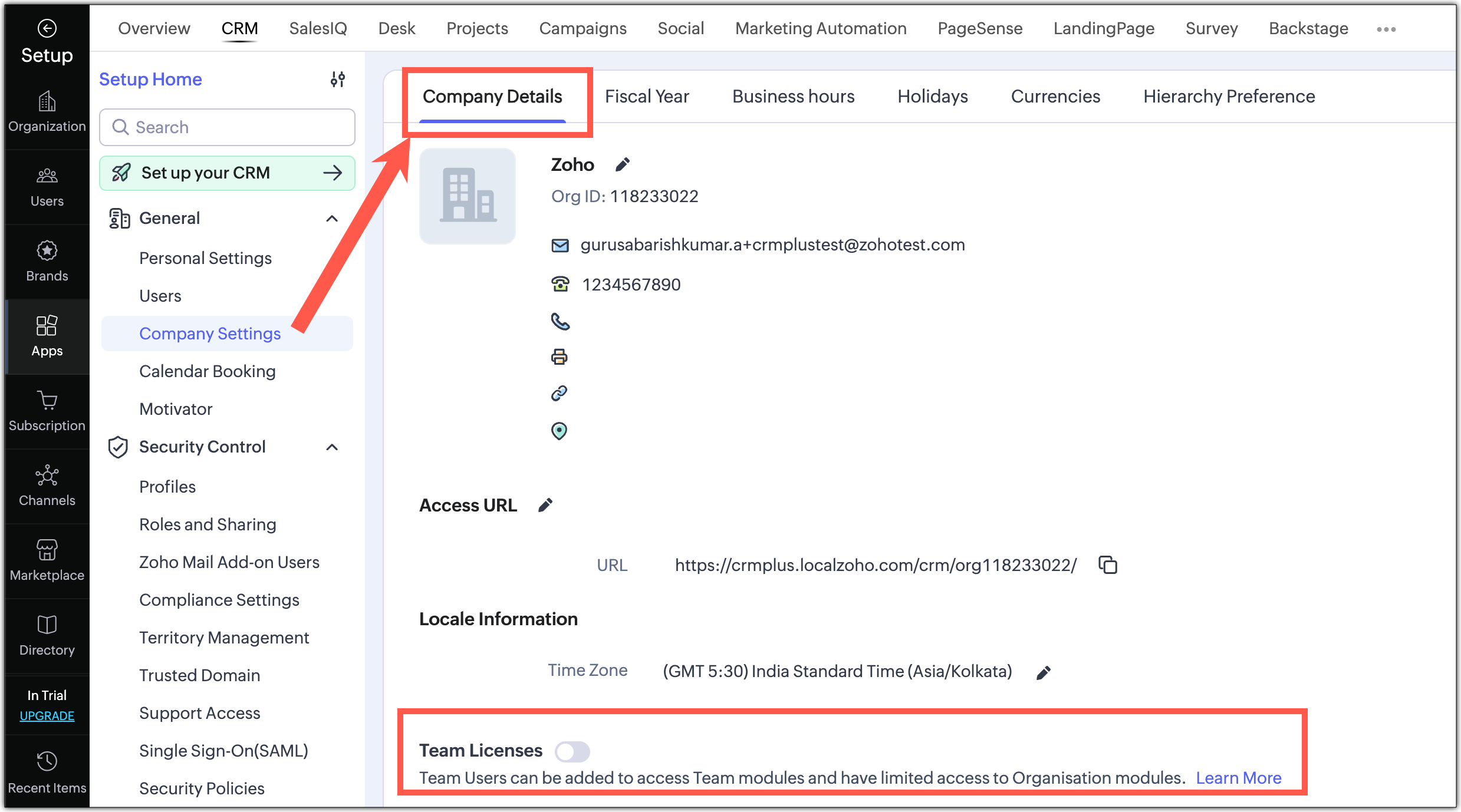Click the Search settings field
The height and width of the screenshot is (812, 1461).
[x=227, y=127]
